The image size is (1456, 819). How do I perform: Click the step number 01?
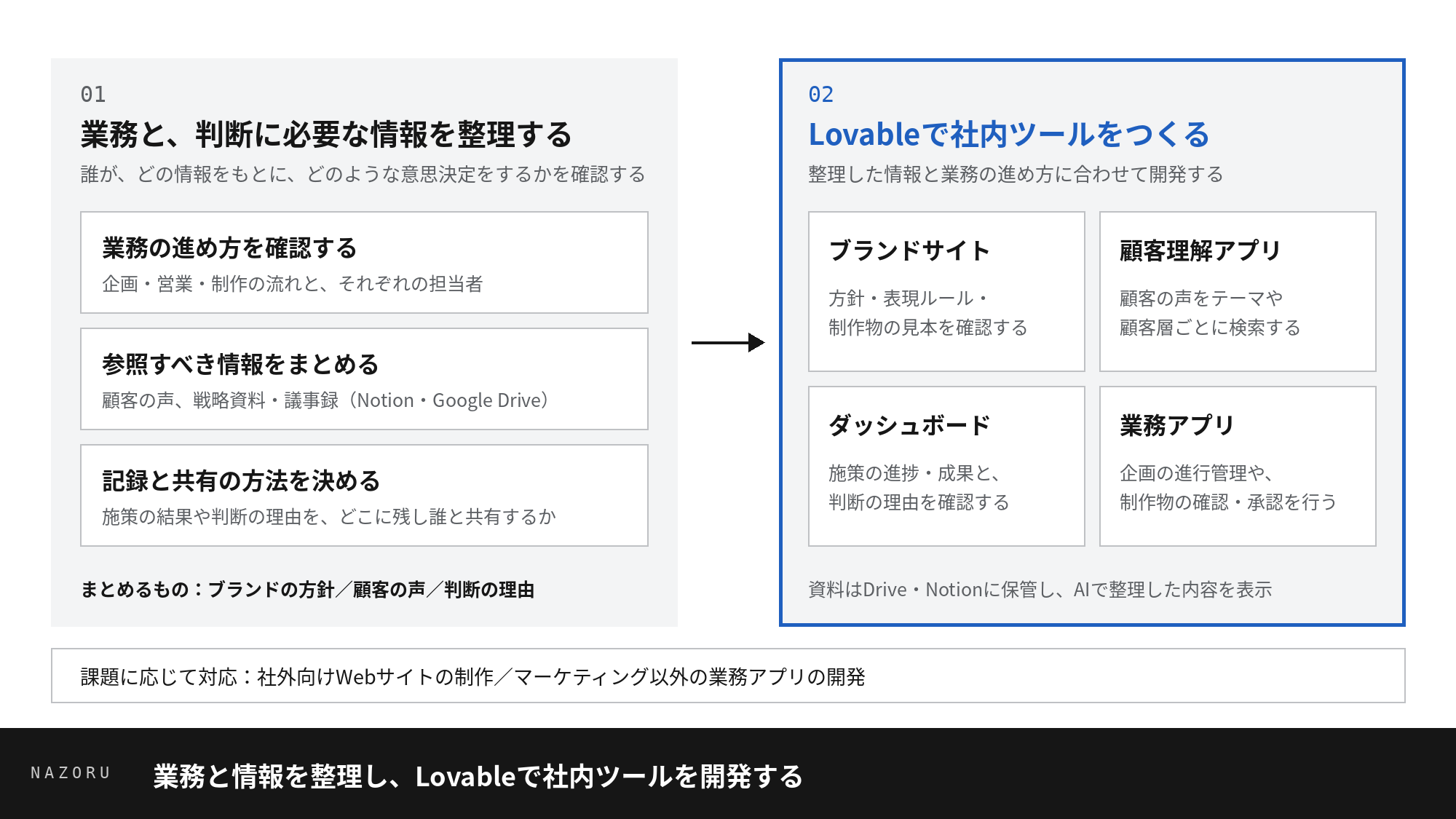point(93,94)
